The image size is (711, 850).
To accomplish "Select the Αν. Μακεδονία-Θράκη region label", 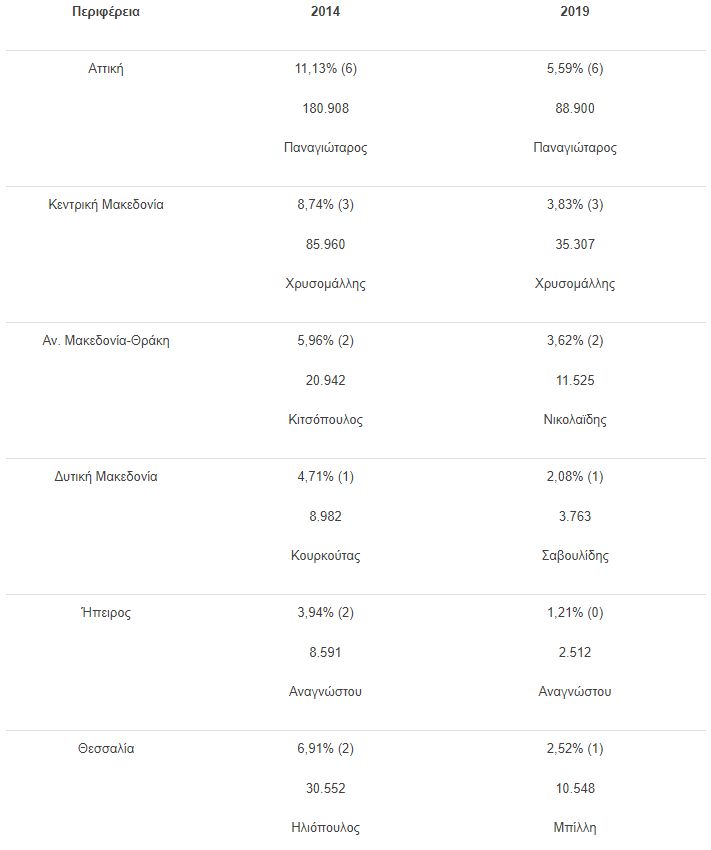I will coord(106,340).
